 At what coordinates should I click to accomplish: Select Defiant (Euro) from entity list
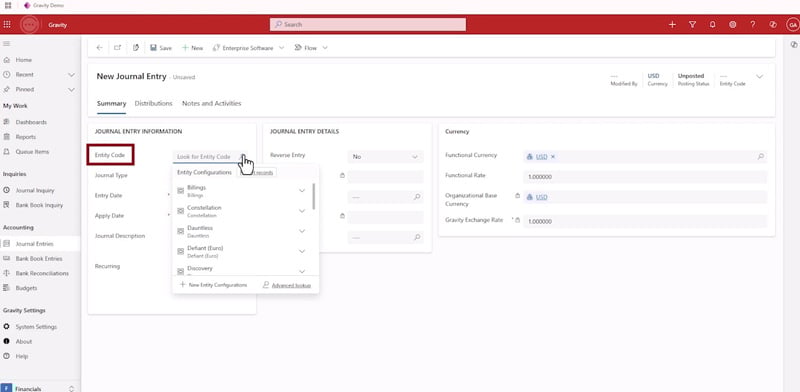click(x=205, y=252)
